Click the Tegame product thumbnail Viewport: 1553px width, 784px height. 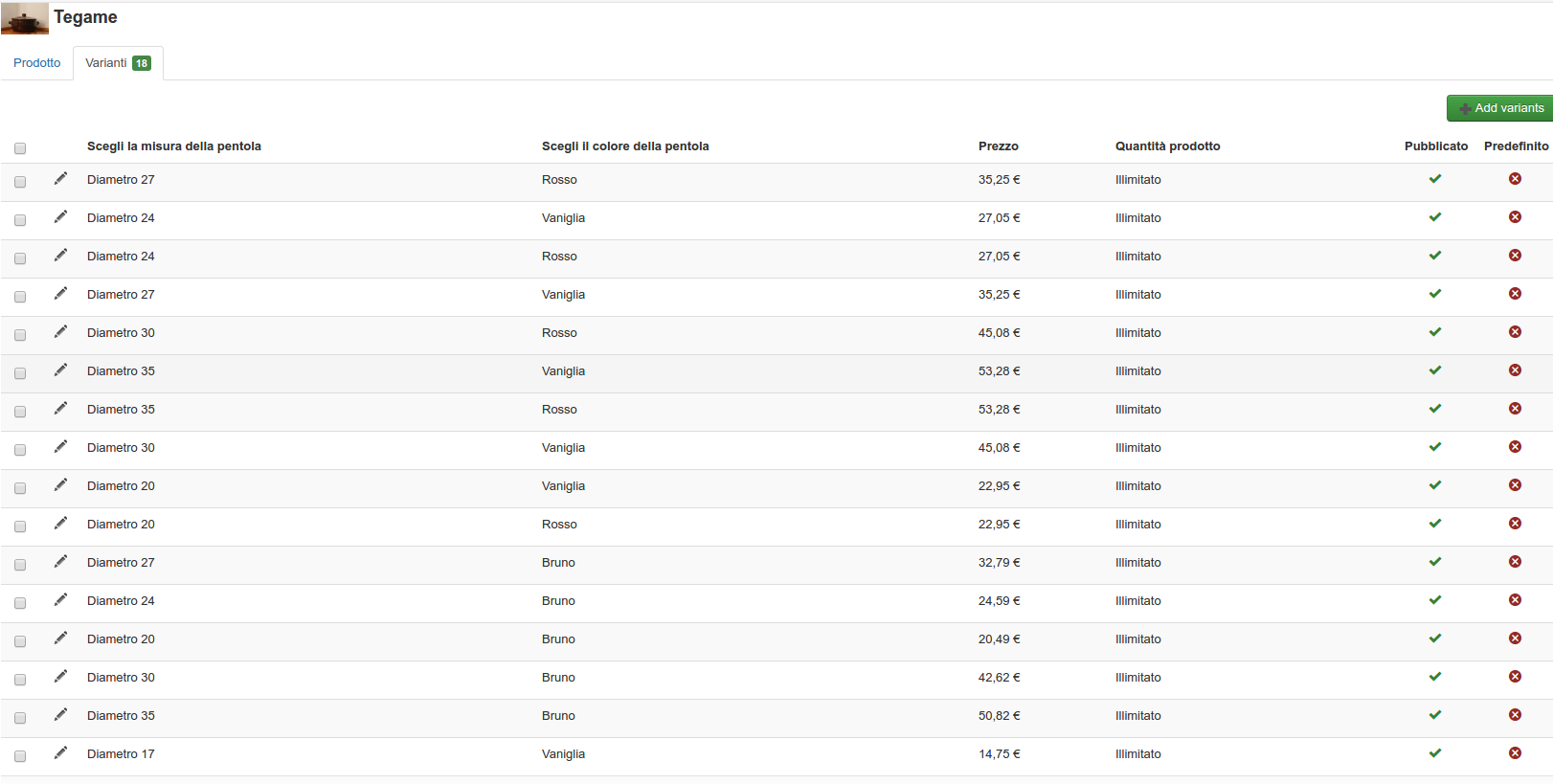click(25, 18)
